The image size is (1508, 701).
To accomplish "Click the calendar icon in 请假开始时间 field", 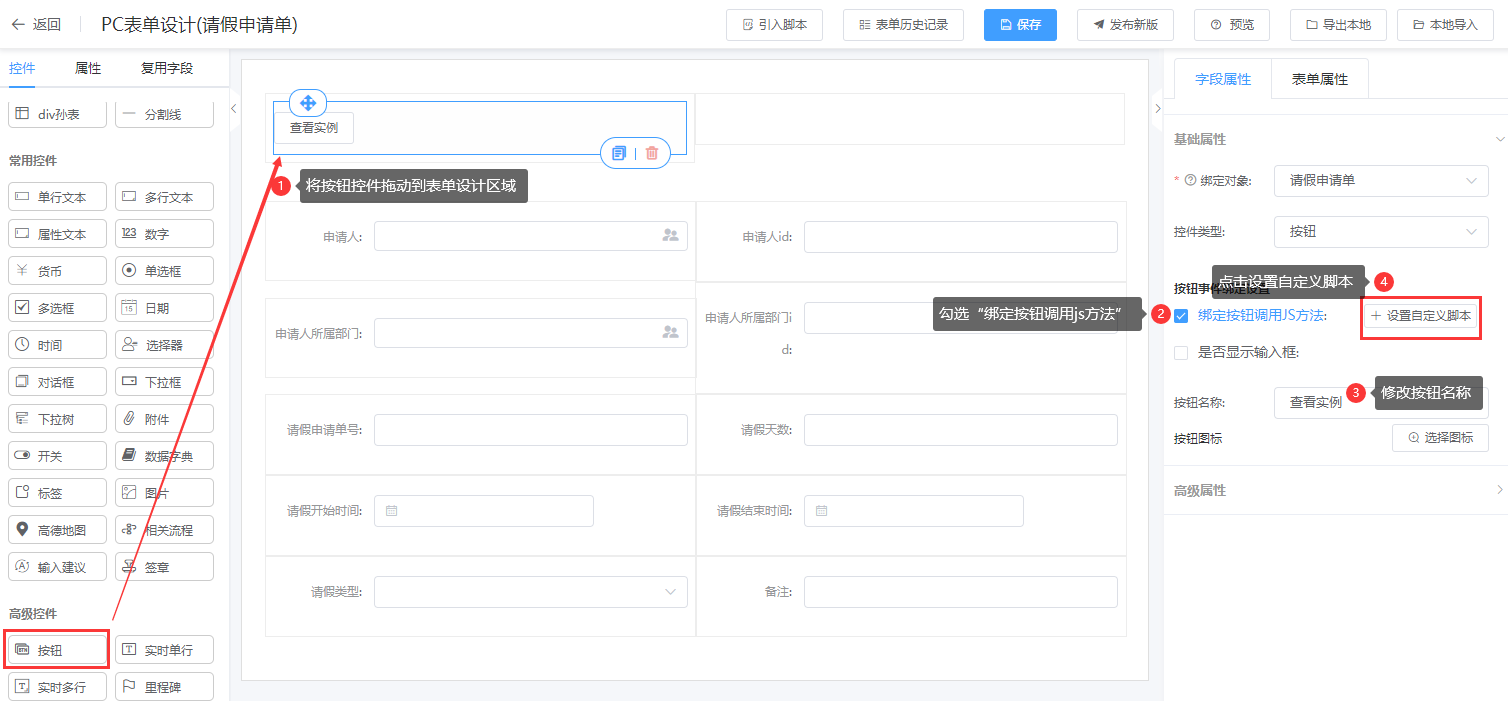I will (x=392, y=511).
